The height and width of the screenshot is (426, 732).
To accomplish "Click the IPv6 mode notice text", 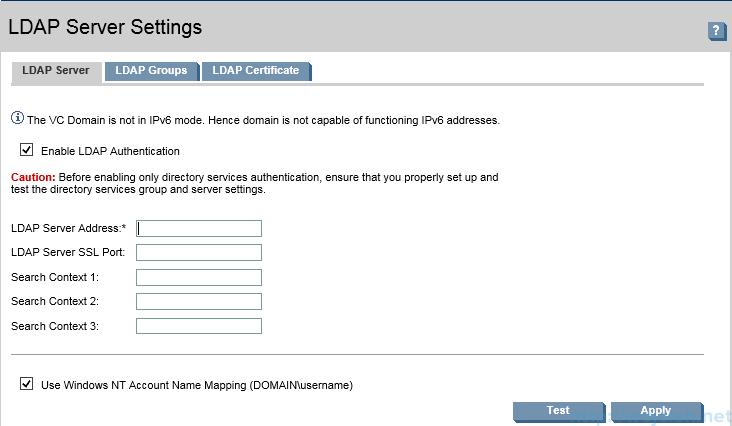I will pyautogui.click(x=263, y=120).
